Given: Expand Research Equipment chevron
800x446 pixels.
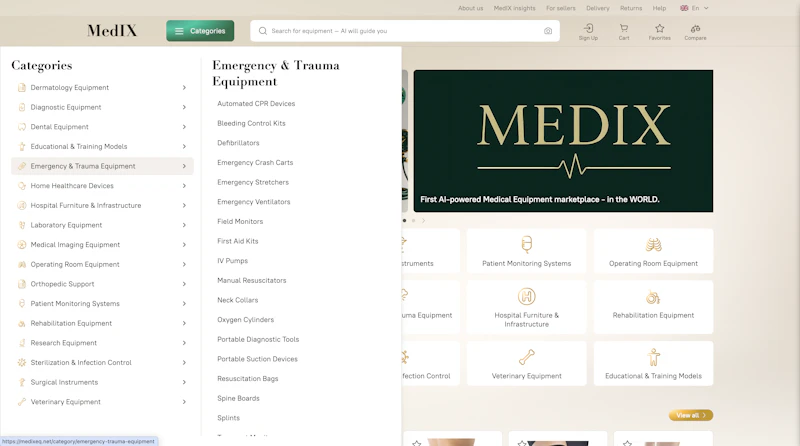Looking at the screenshot, I should [x=184, y=343].
